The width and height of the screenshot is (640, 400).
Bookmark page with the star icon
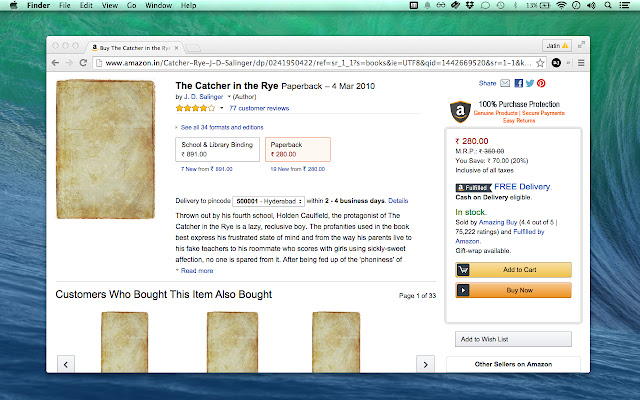[540, 63]
